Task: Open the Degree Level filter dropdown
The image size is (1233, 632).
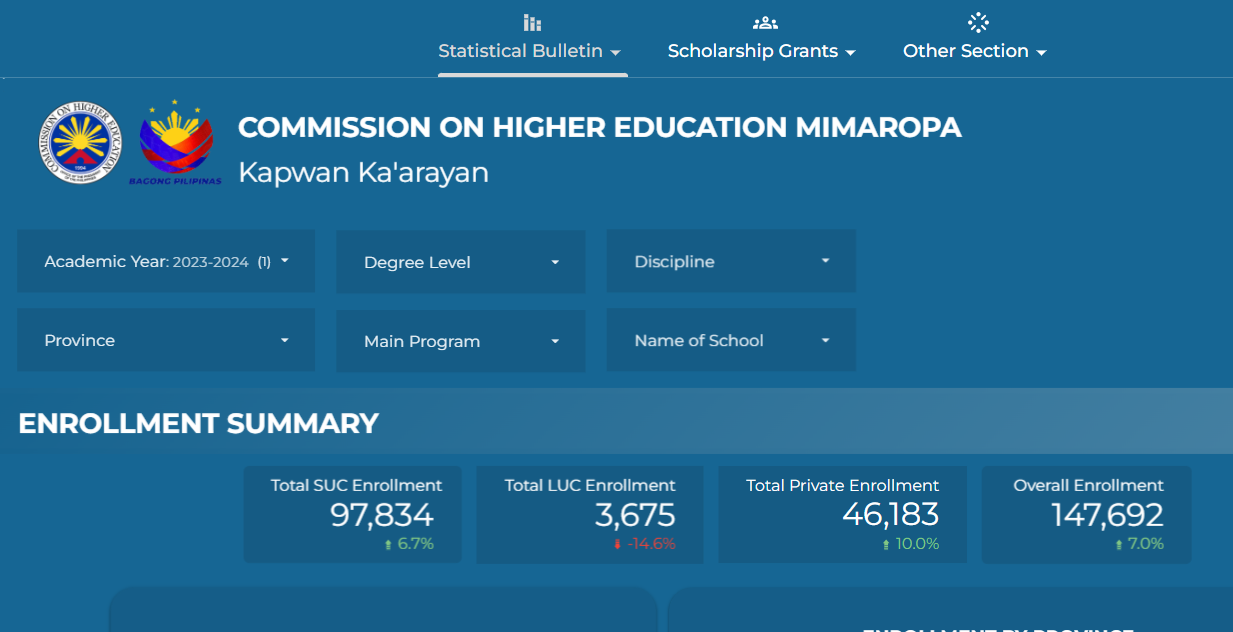Action: point(461,262)
